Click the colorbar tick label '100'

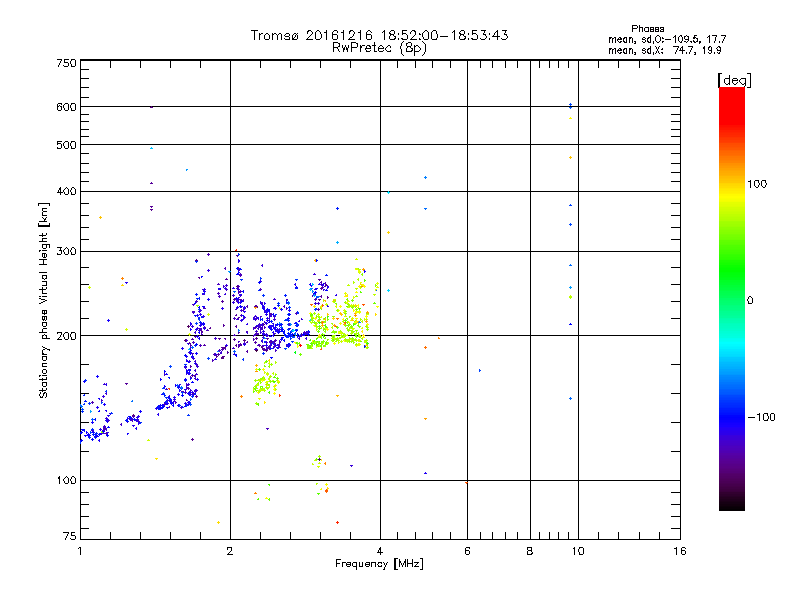click(x=757, y=184)
